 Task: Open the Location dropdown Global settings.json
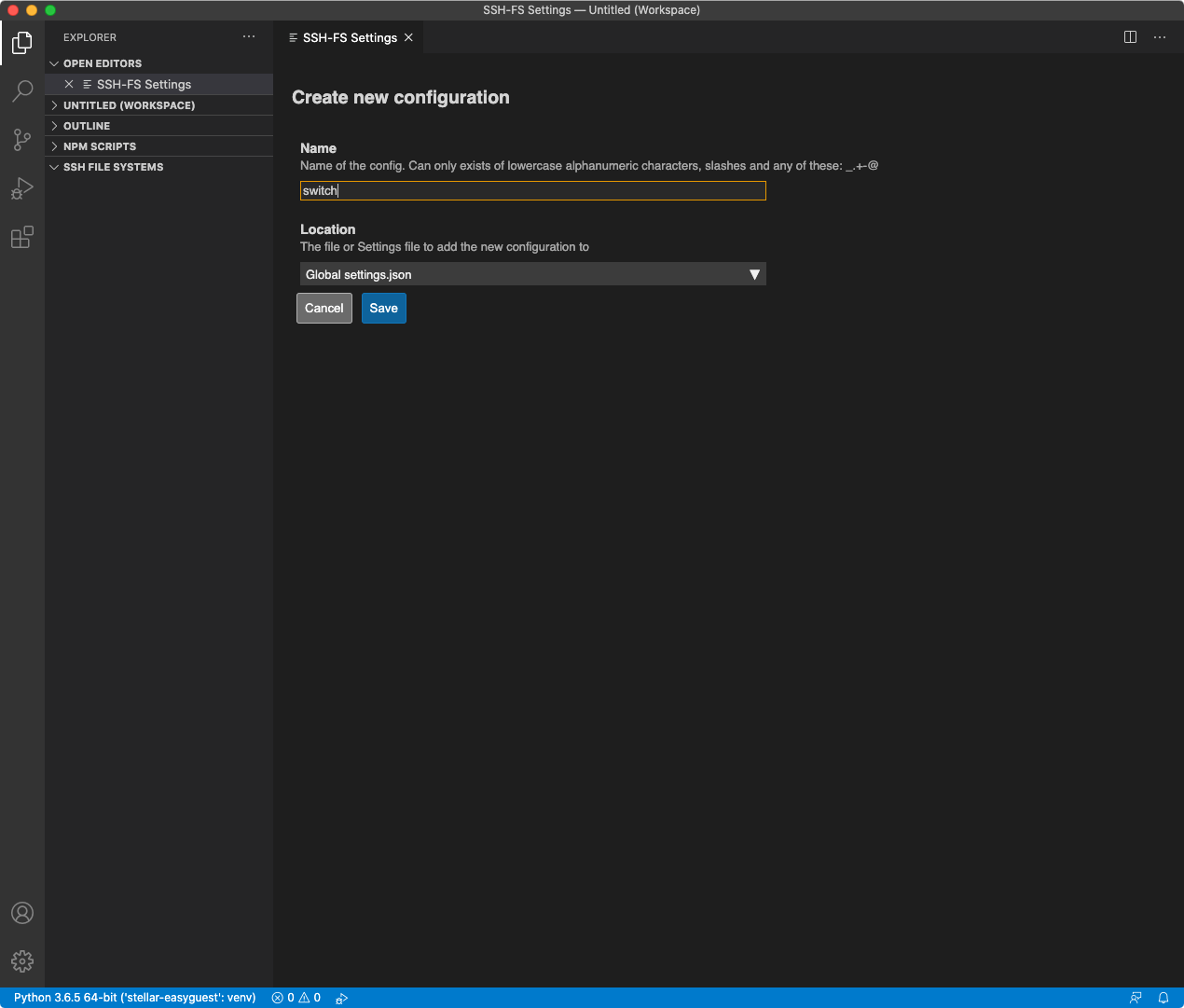point(532,274)
